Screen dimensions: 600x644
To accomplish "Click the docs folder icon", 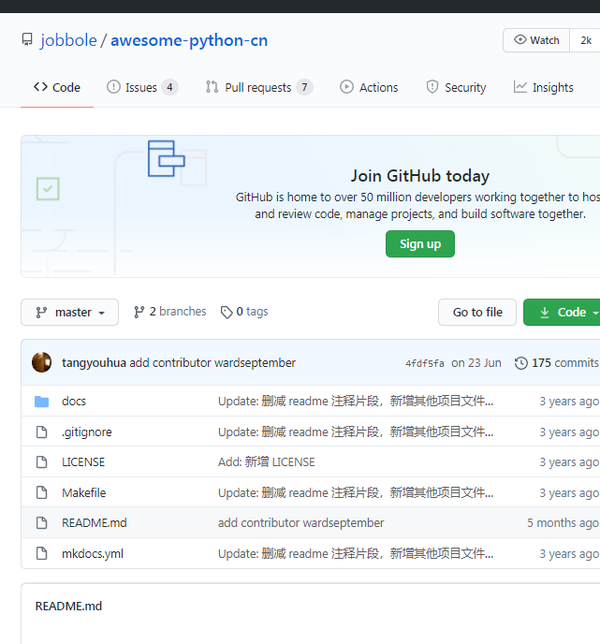I will pos(42,401).
